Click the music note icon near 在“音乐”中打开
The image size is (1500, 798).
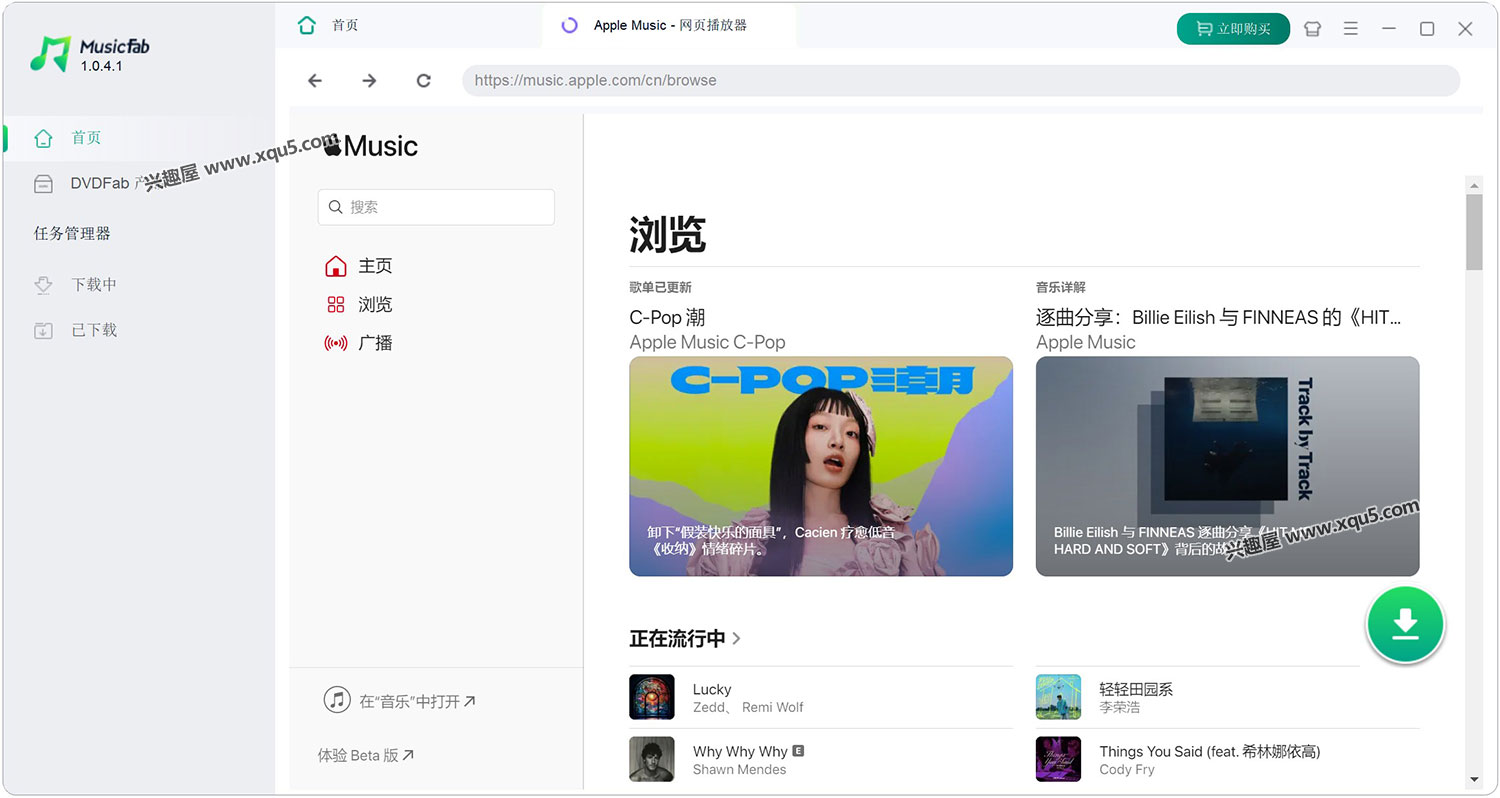[x=337, y=700]
